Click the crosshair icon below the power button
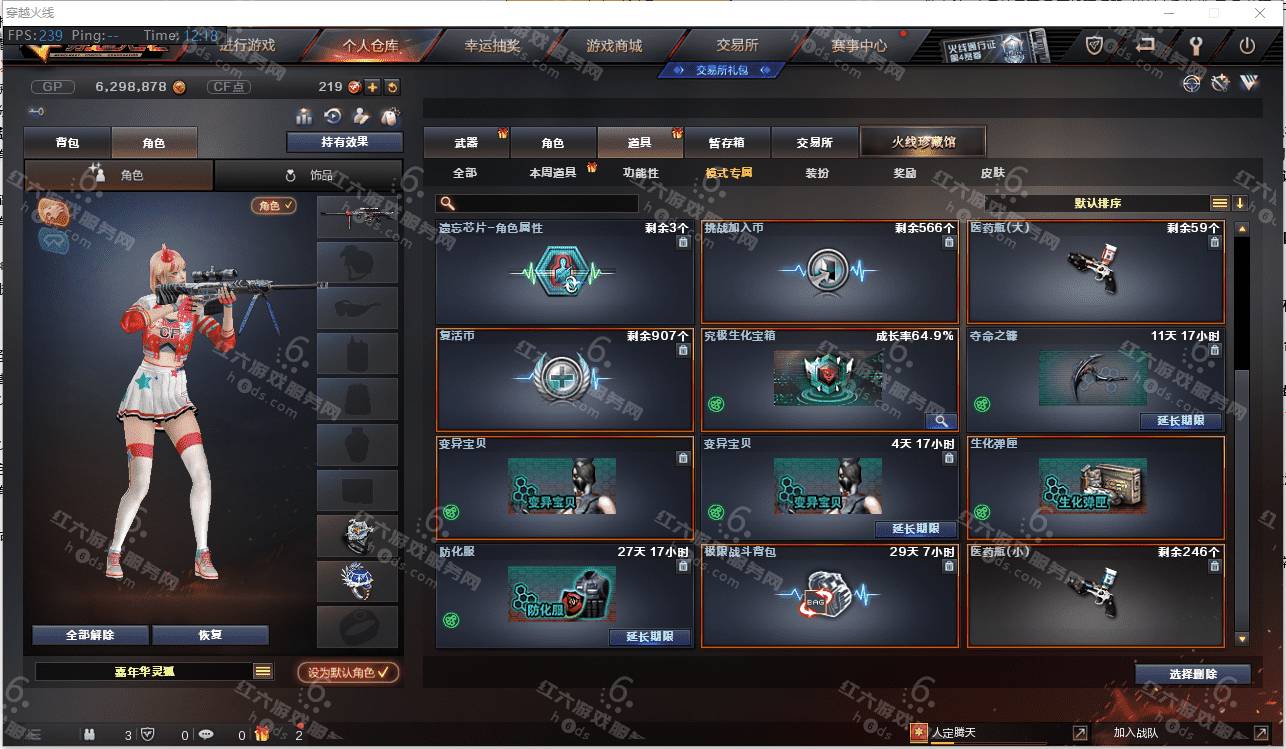The width and height of the screenshot is (1286, 749). [x=1191, y=83]
